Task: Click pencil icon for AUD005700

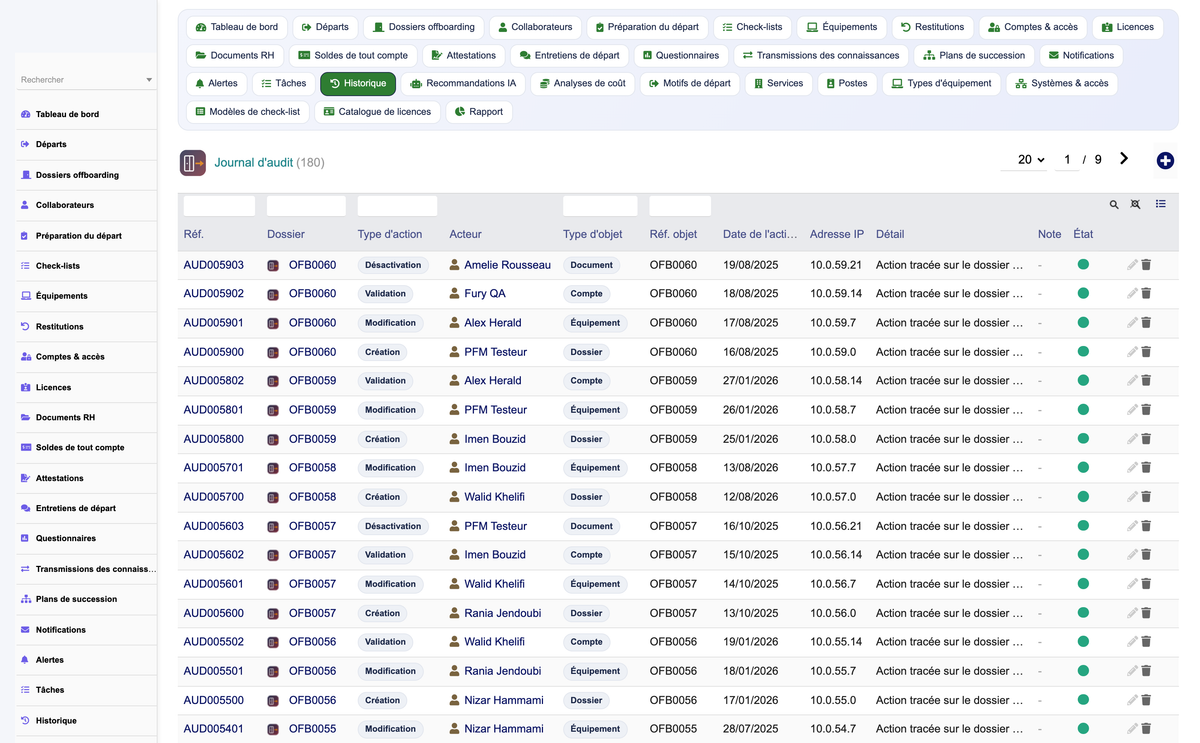Action: (1132, 497)
